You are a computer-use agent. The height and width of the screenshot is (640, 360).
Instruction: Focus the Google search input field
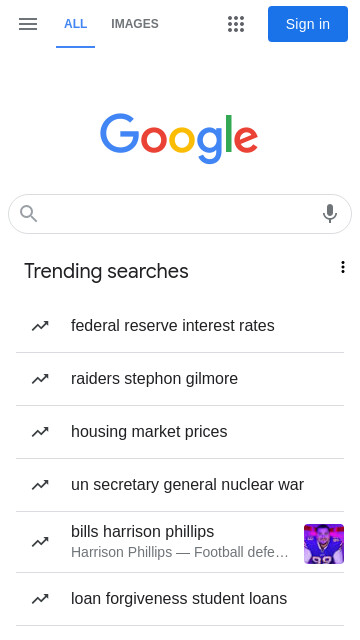pos(180,214)
